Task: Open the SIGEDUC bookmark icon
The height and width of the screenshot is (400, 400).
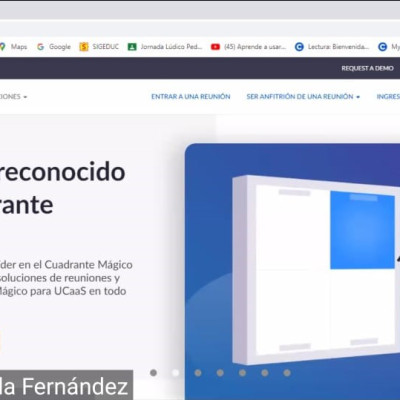Action: pos(84,47)
